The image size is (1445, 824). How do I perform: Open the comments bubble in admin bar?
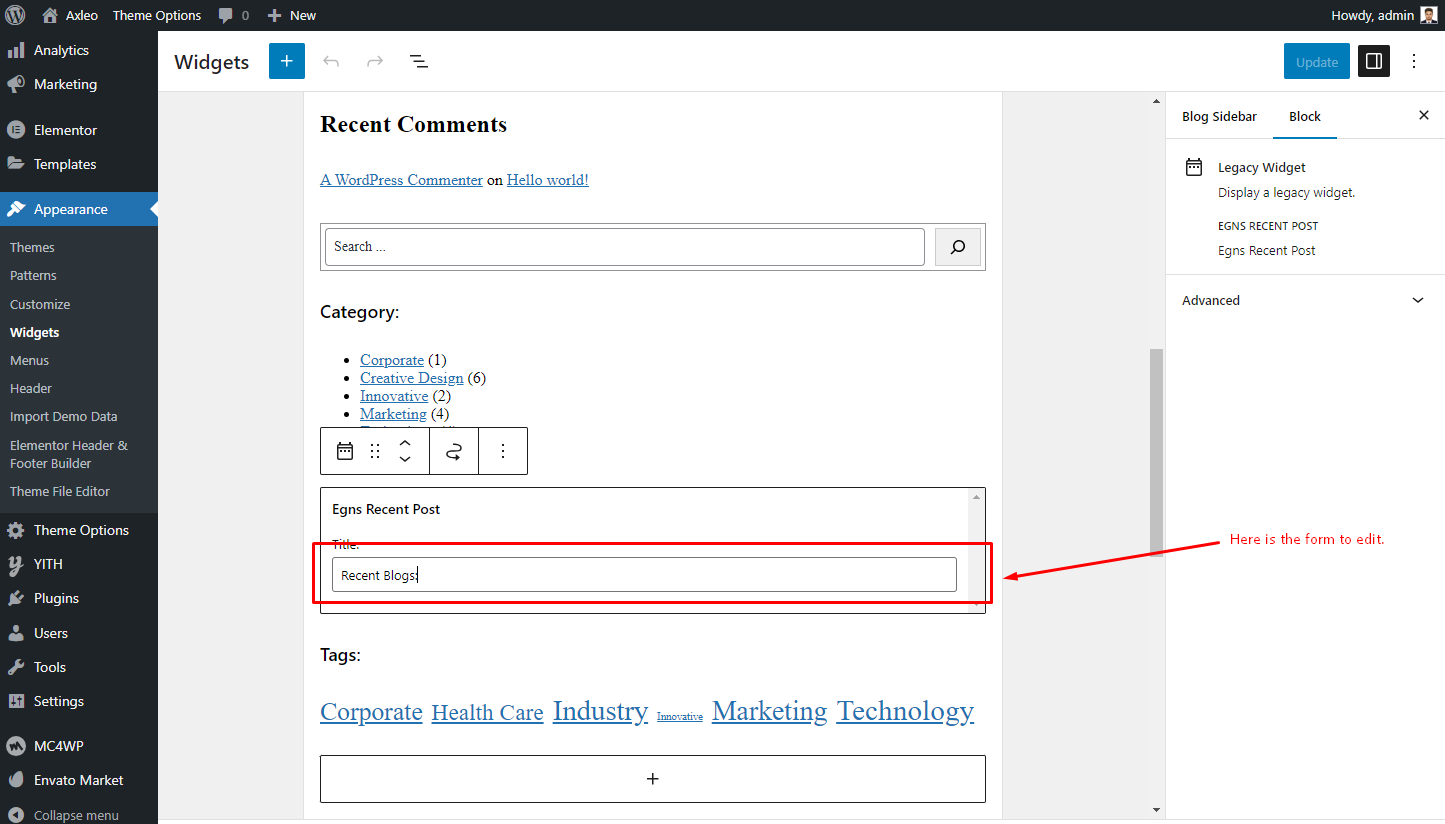tap(233, 15)
